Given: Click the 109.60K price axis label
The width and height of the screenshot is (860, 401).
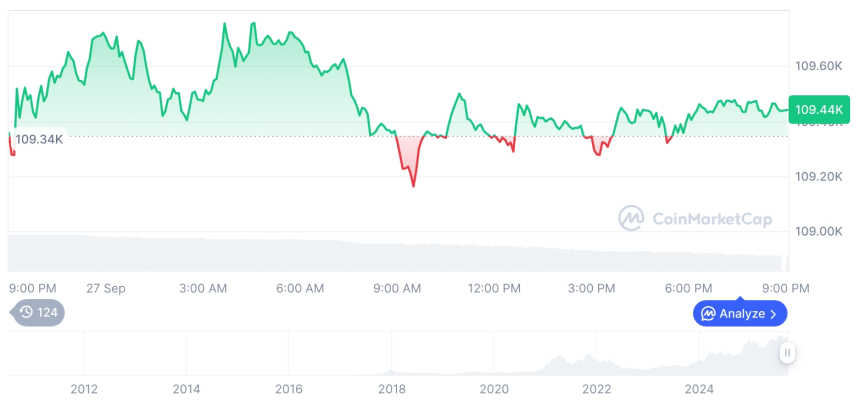Looking at the screenshot, I should pyautogui.click(x=818, y=66).
